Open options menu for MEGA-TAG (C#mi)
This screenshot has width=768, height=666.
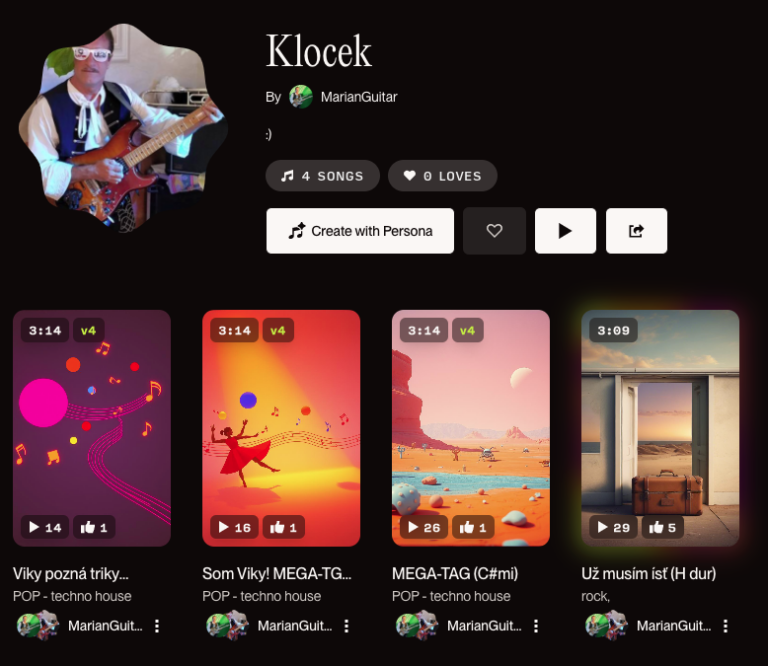pos(536,626)
